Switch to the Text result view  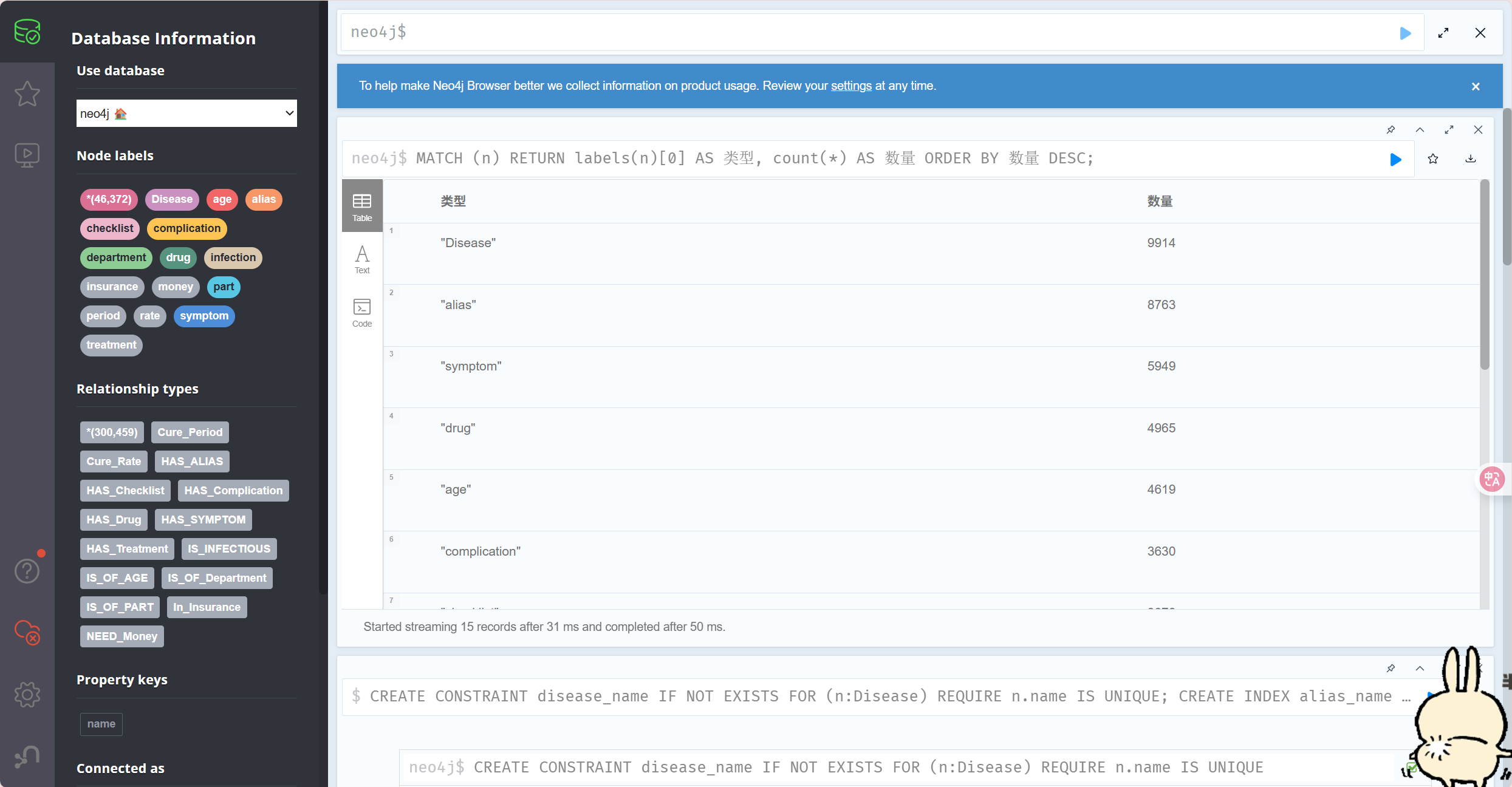[362, 259]
